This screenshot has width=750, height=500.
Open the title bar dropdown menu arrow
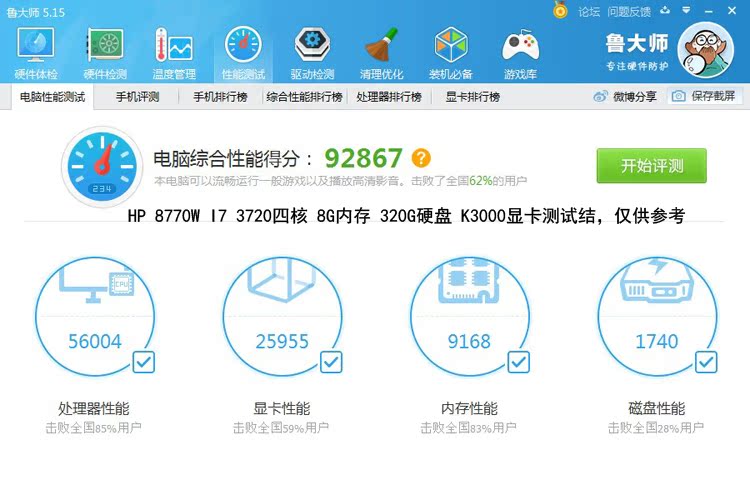pyautogui.click(x=686, y=10)
